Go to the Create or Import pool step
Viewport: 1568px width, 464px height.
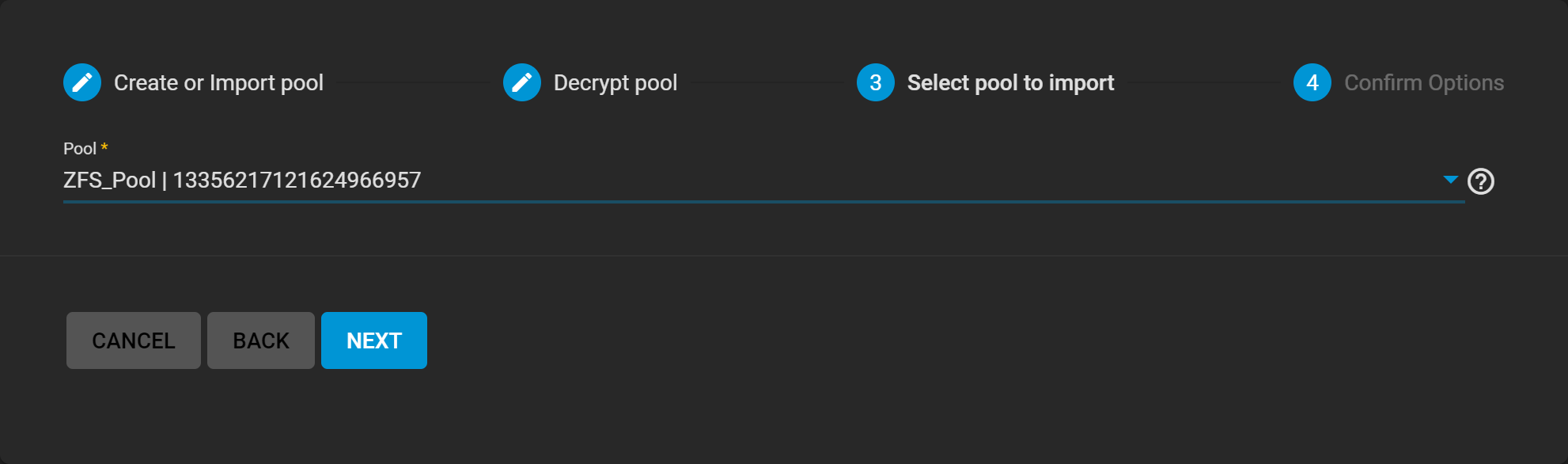(x=218, y=82)
